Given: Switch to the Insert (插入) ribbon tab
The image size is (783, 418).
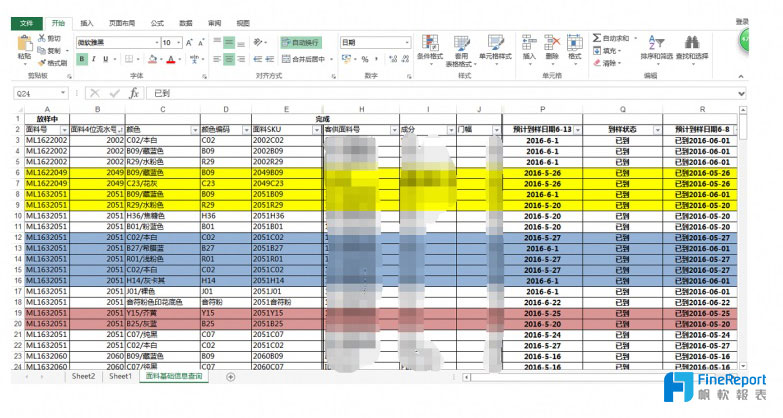Looking at the screenshot, I should 87,23.
